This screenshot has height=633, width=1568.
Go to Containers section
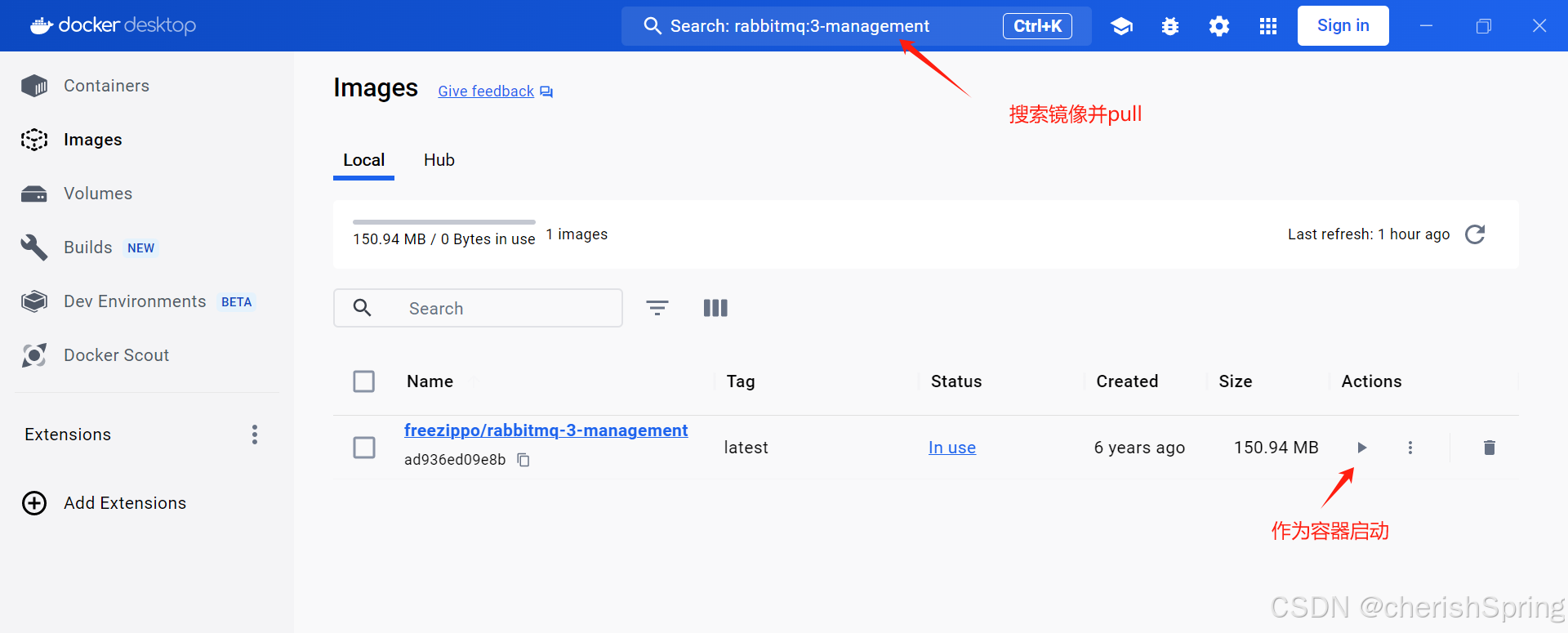coord(107,86)
